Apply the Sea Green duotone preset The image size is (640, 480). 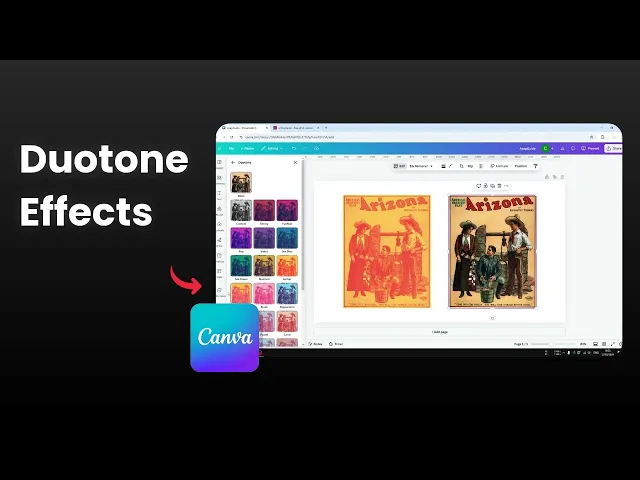pyautogui.click(x=241, y=266)
